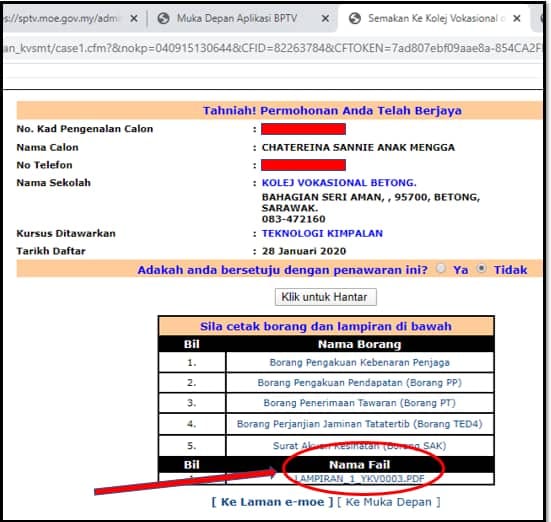Screen dimensions: 551x522
Task: Open Borang Penerimaan Tawaran (Borang PT)
Action: (359, 403)
